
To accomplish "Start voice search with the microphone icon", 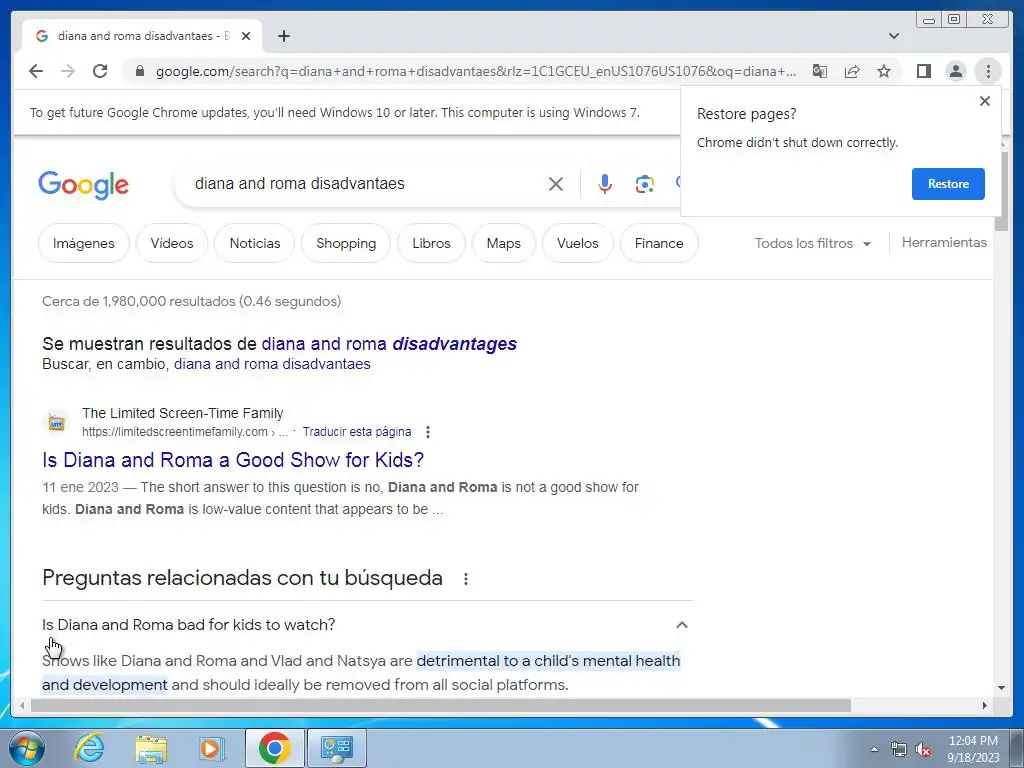I will (x=605, y=184).
